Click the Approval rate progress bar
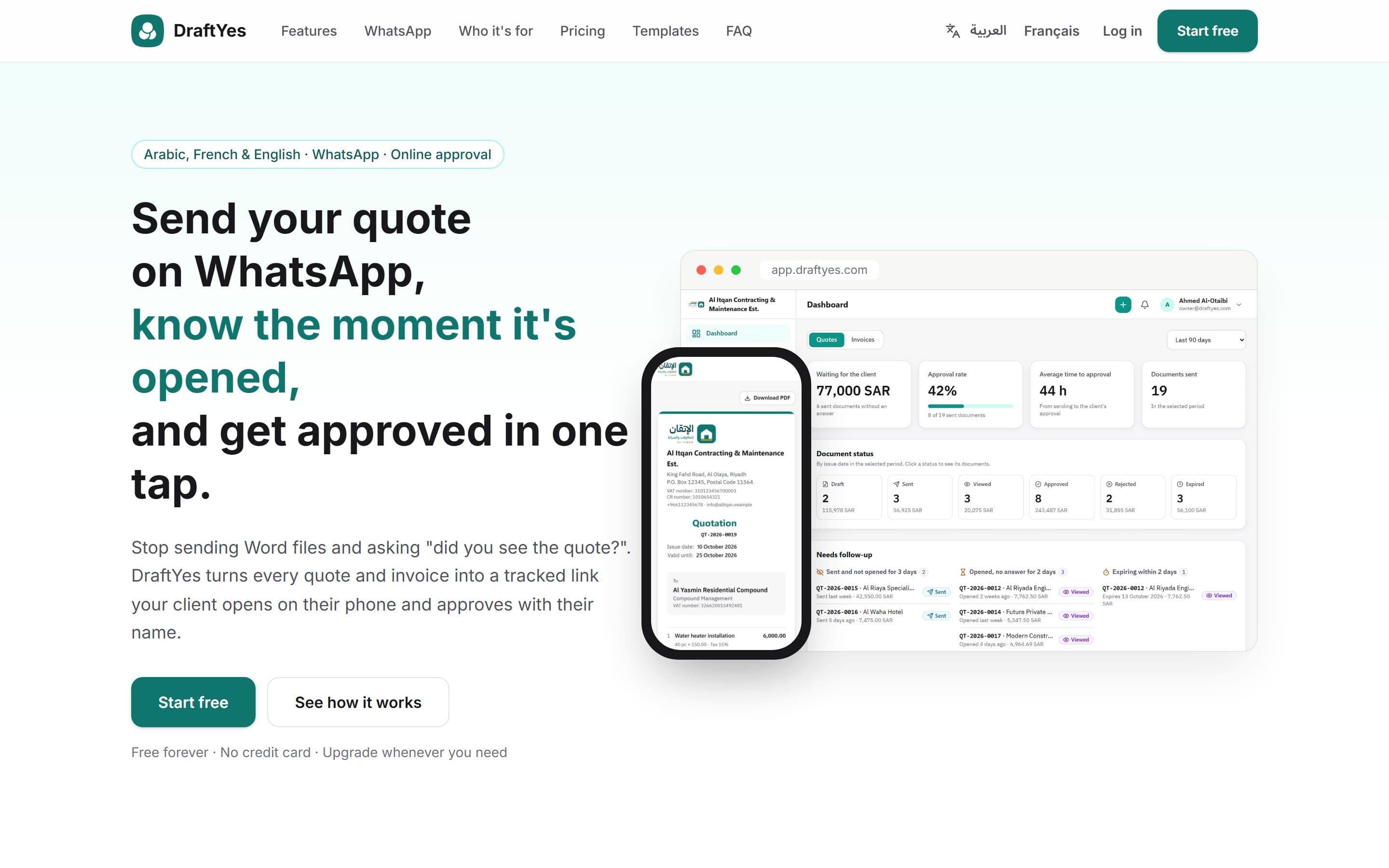Screen dimensions: 1389x868 click(970, 406)
